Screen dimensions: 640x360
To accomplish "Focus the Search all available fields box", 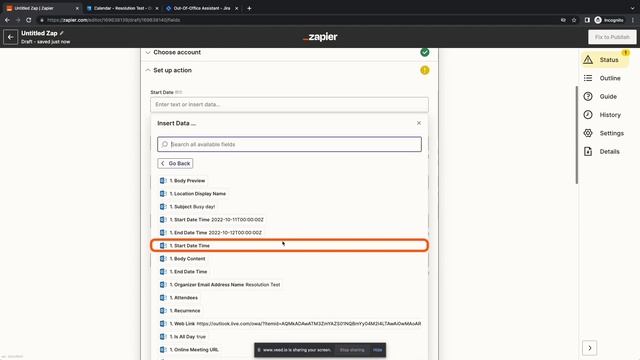I will click(289, 144).
